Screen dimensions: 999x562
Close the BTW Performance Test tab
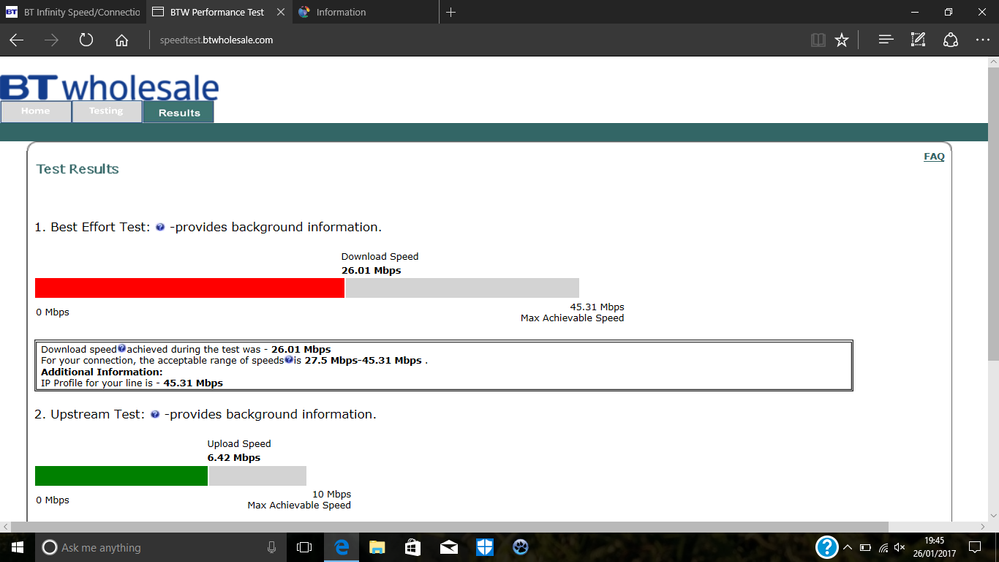[280, 12]
